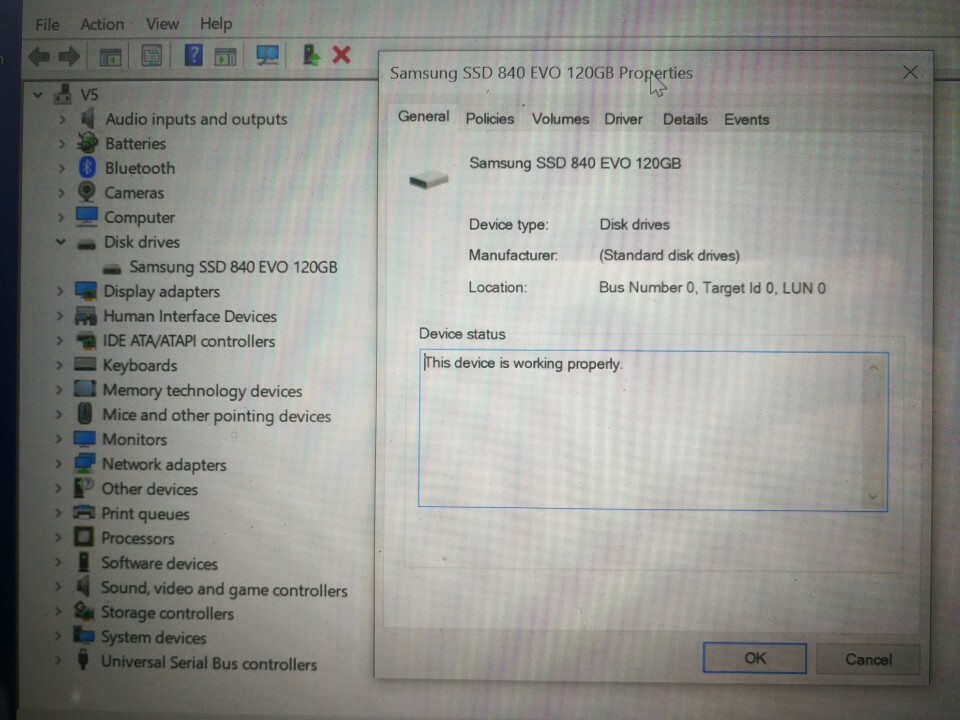Select the Monitors tree item label
960x720 pixels.
[135, 439]
